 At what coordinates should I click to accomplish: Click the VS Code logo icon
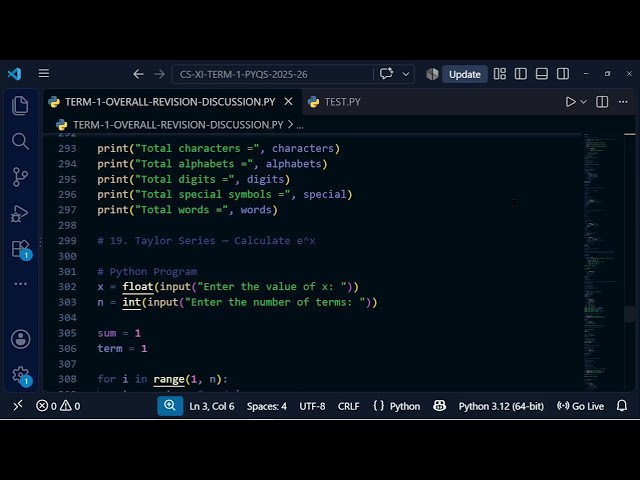click(14, 74)
